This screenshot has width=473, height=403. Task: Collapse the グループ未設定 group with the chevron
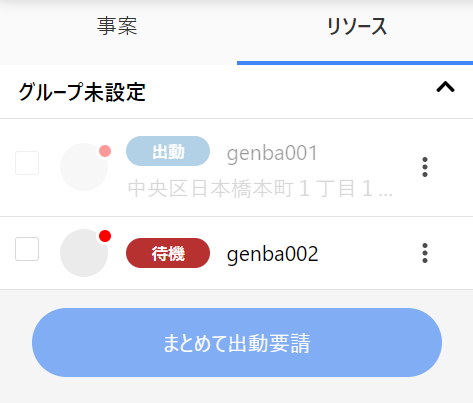point(445,87)
